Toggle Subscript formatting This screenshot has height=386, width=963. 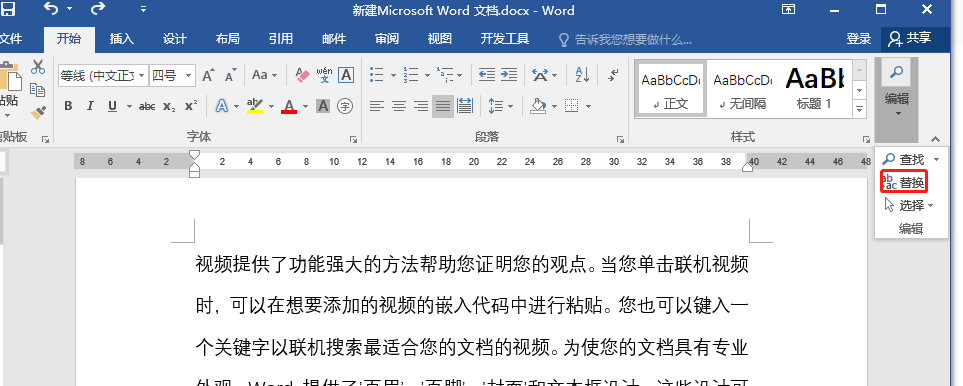tap(170, 106)
